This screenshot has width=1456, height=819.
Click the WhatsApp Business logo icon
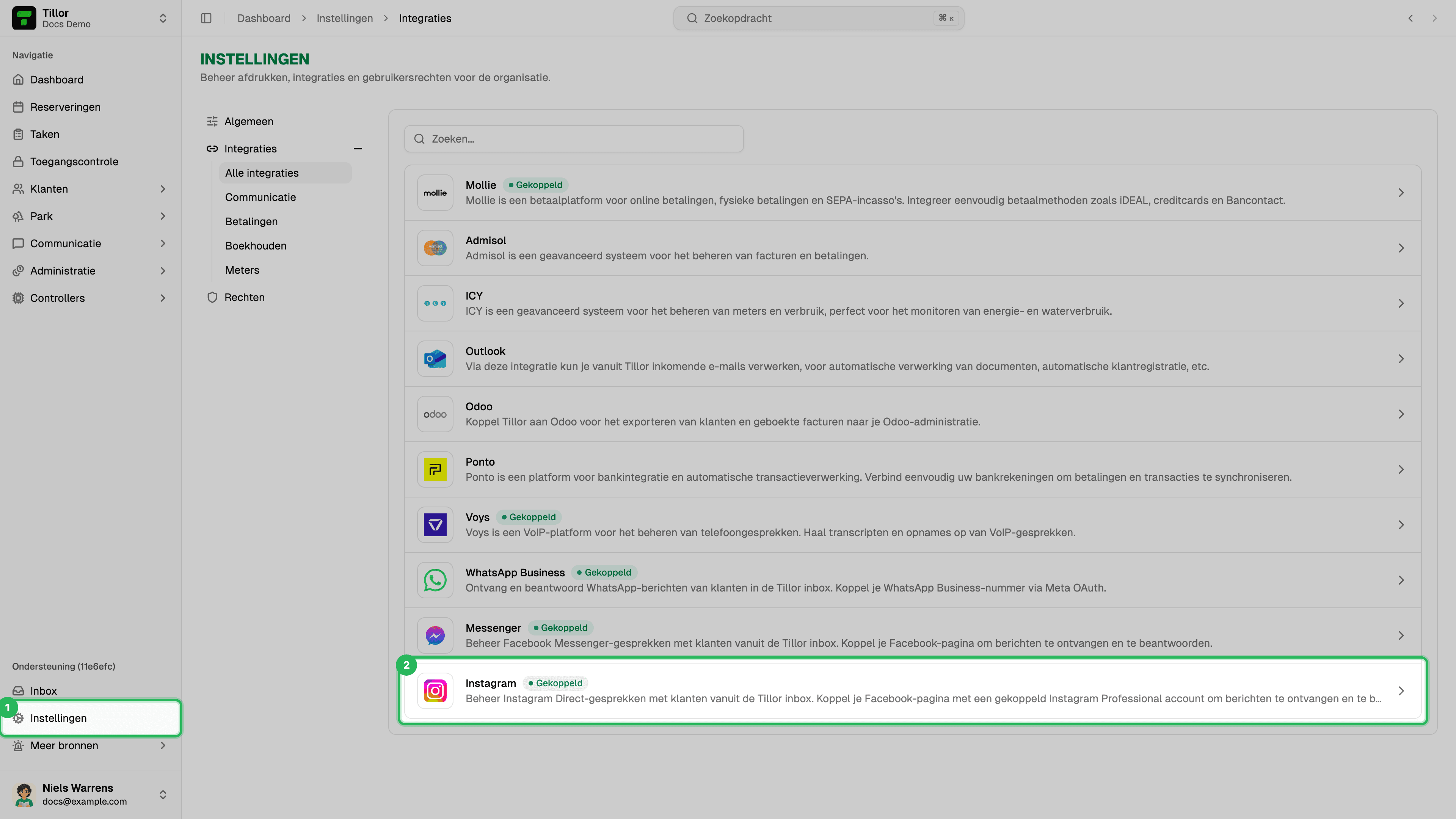tap(435, 581)
